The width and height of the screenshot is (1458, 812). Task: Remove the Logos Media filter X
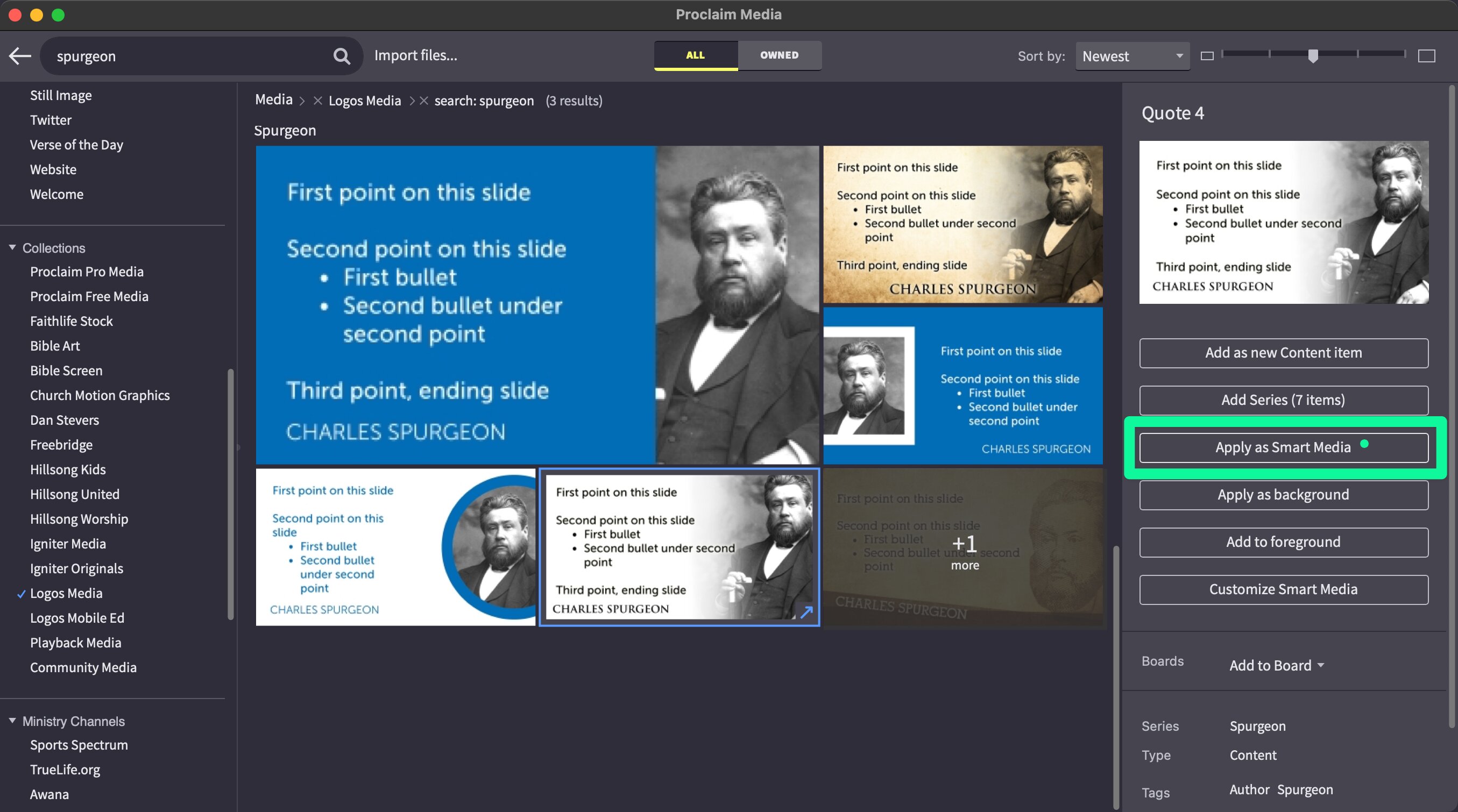317,101
